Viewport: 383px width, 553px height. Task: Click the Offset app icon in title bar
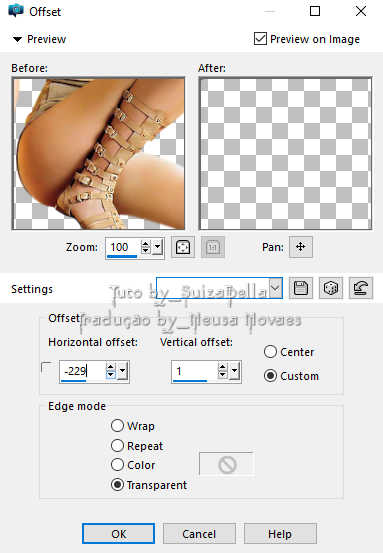16,11
